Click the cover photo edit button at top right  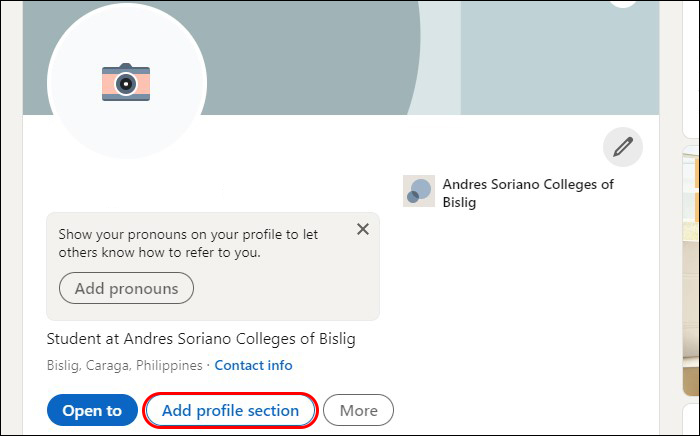pyautogui.click(x=624, y=3)
